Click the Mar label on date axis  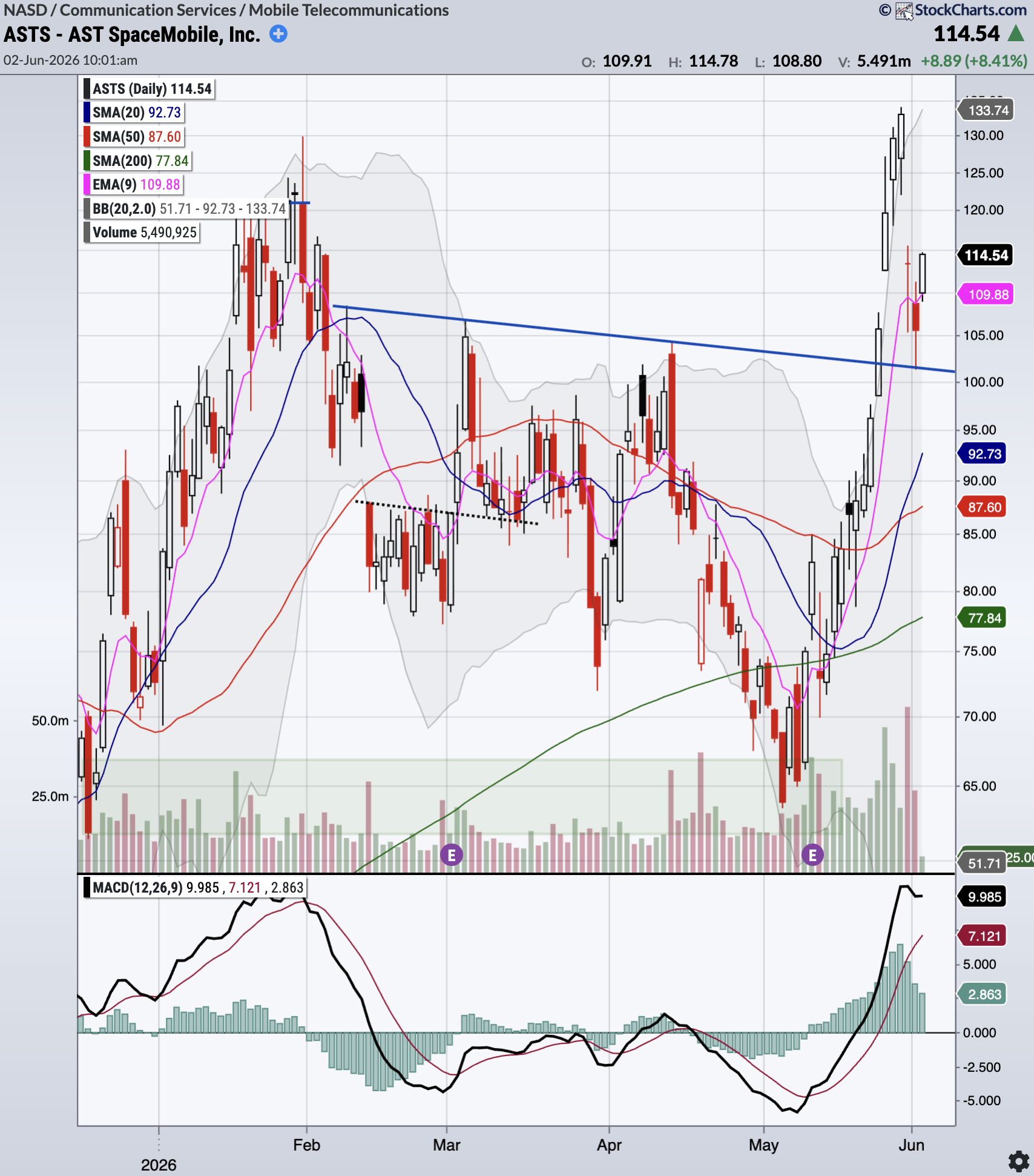[x=447, y=1145]
